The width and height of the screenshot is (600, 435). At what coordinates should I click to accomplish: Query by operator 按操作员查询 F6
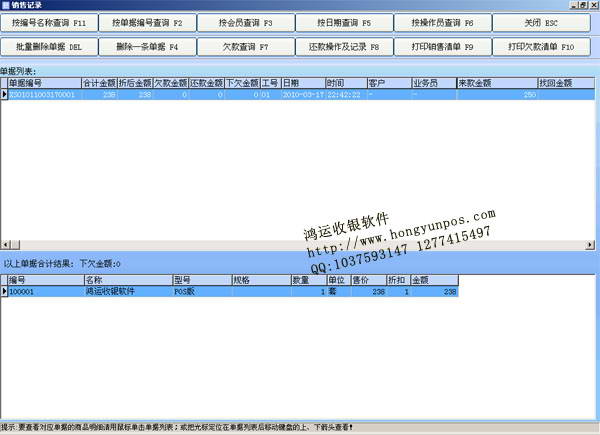(443, 23)
